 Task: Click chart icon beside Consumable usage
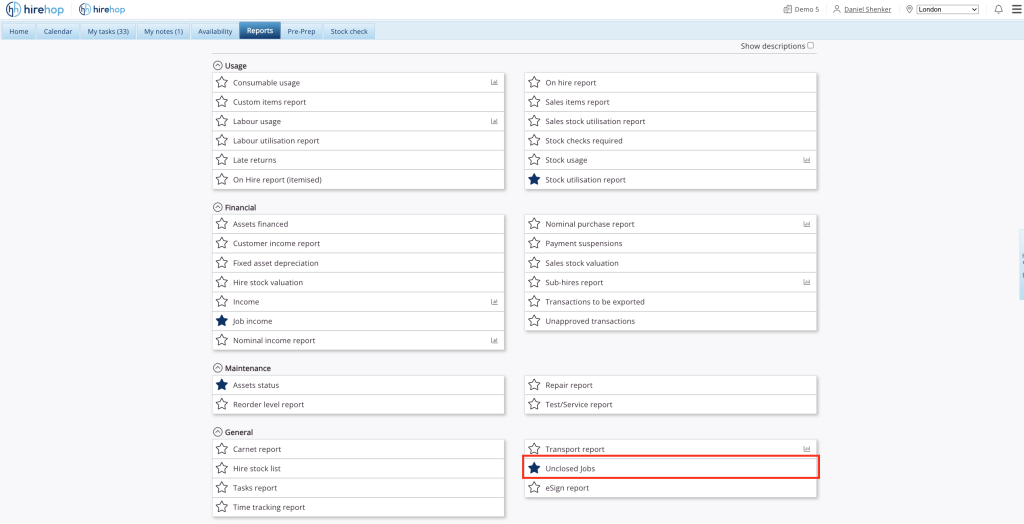point(494,82)
